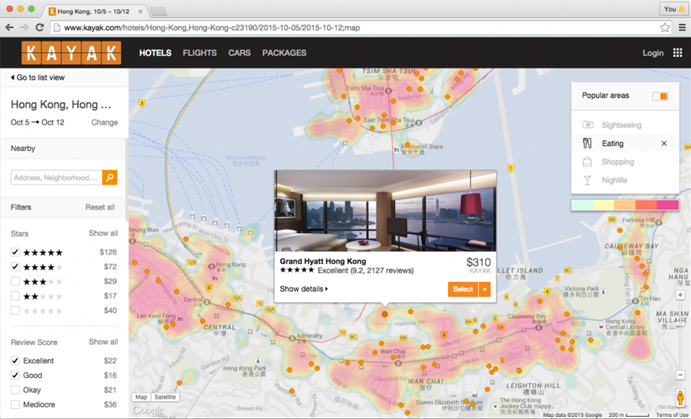Viewport: 691px width, 419px height.
Task: Uncheck the Excellent review score checkbox
Action: (x=15, y=360)
